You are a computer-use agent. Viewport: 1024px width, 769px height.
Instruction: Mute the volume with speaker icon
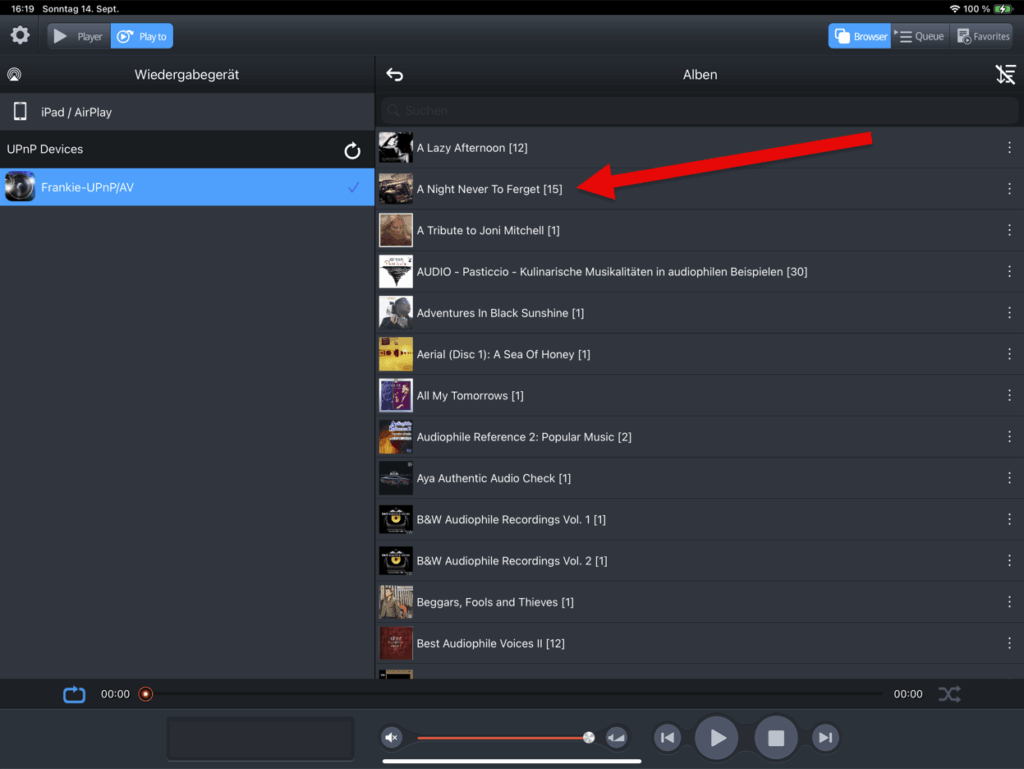pos(392,738)
